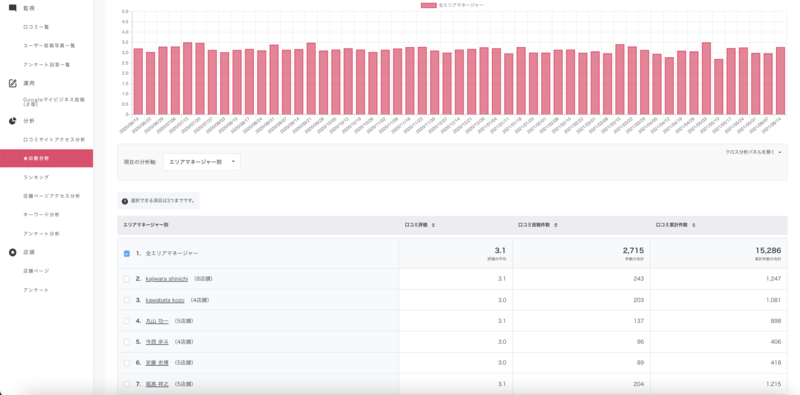The width and height of the screenshot is (800, 395).
Task: Click the 1,081 value in kawabata row
Action: point(773,300)
